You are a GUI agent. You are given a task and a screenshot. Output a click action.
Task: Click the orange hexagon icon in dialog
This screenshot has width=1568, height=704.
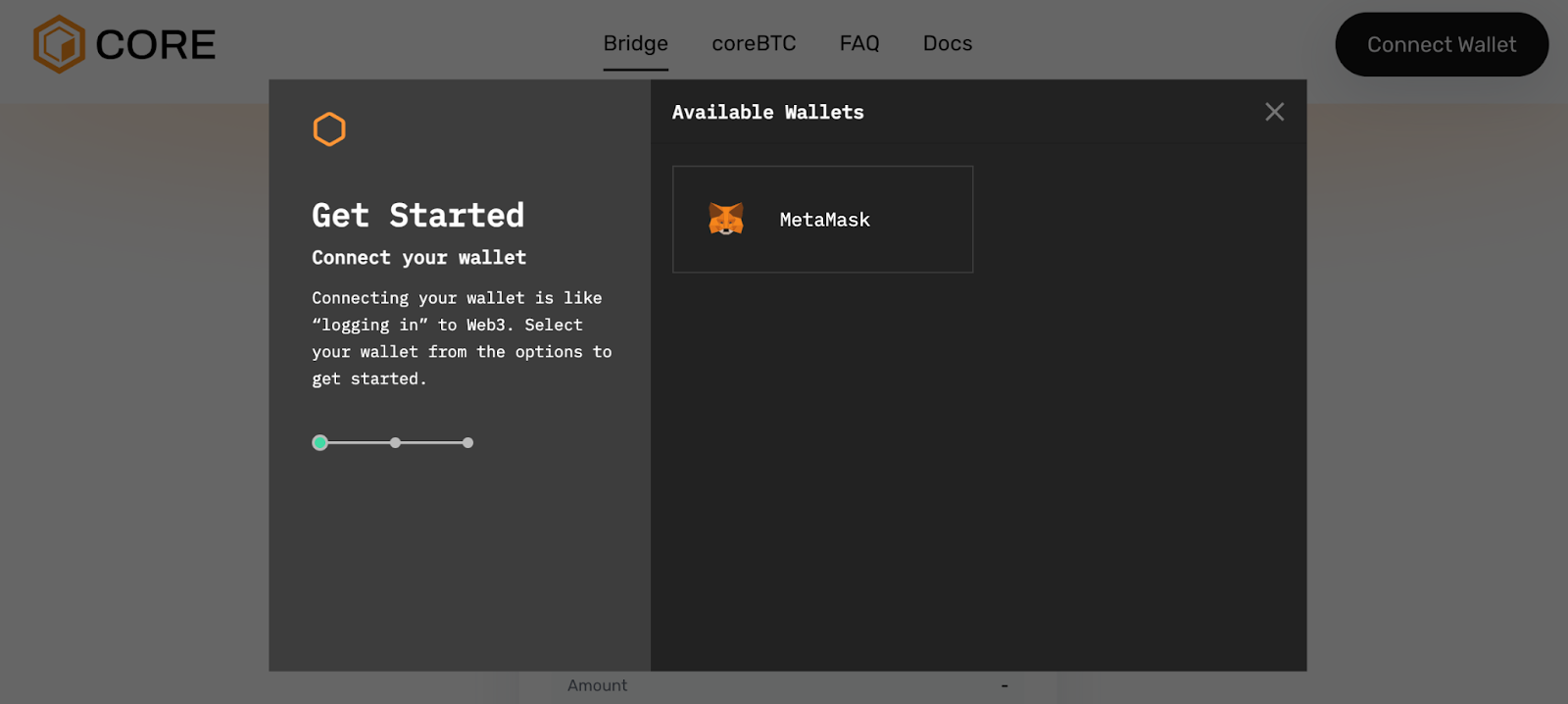pos(329,129)
